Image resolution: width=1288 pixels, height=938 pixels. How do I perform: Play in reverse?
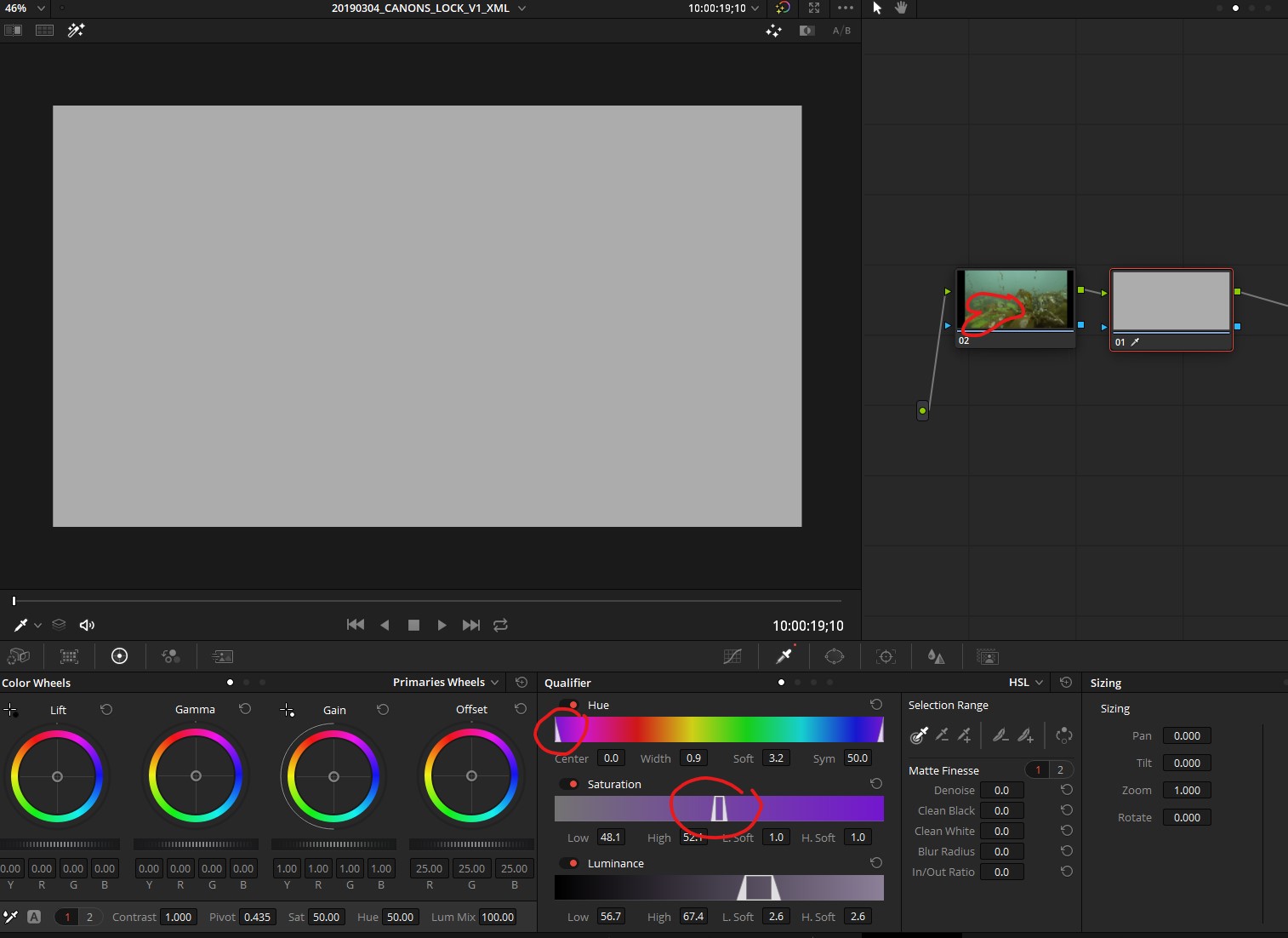(x=385, y=625)
